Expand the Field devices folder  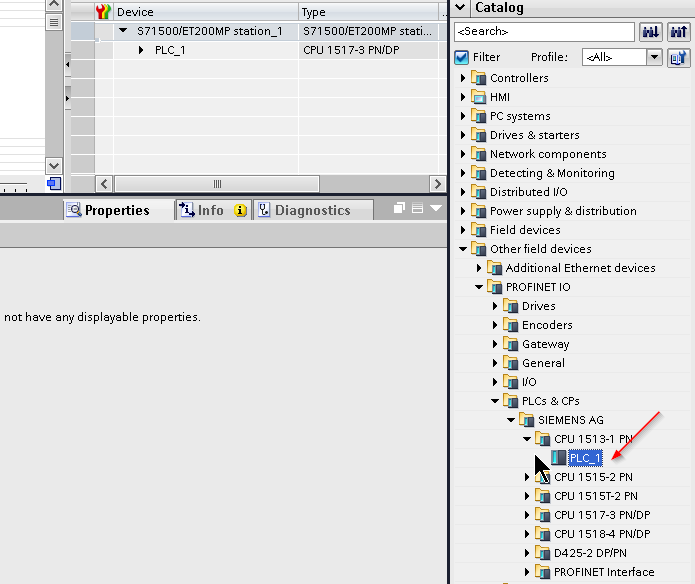click(x=463, y=230)
